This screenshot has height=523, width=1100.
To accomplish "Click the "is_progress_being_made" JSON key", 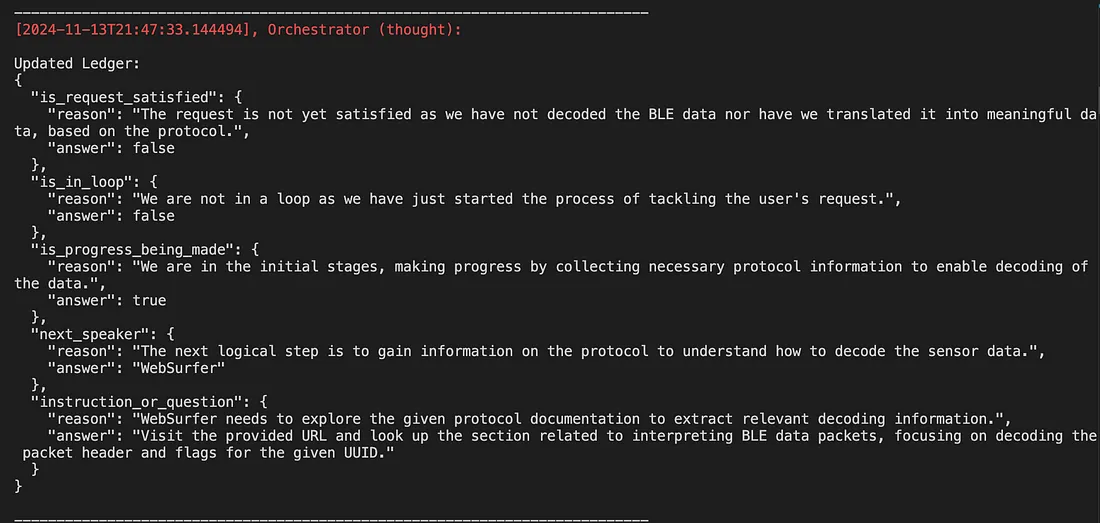I will tap(134, 250).
